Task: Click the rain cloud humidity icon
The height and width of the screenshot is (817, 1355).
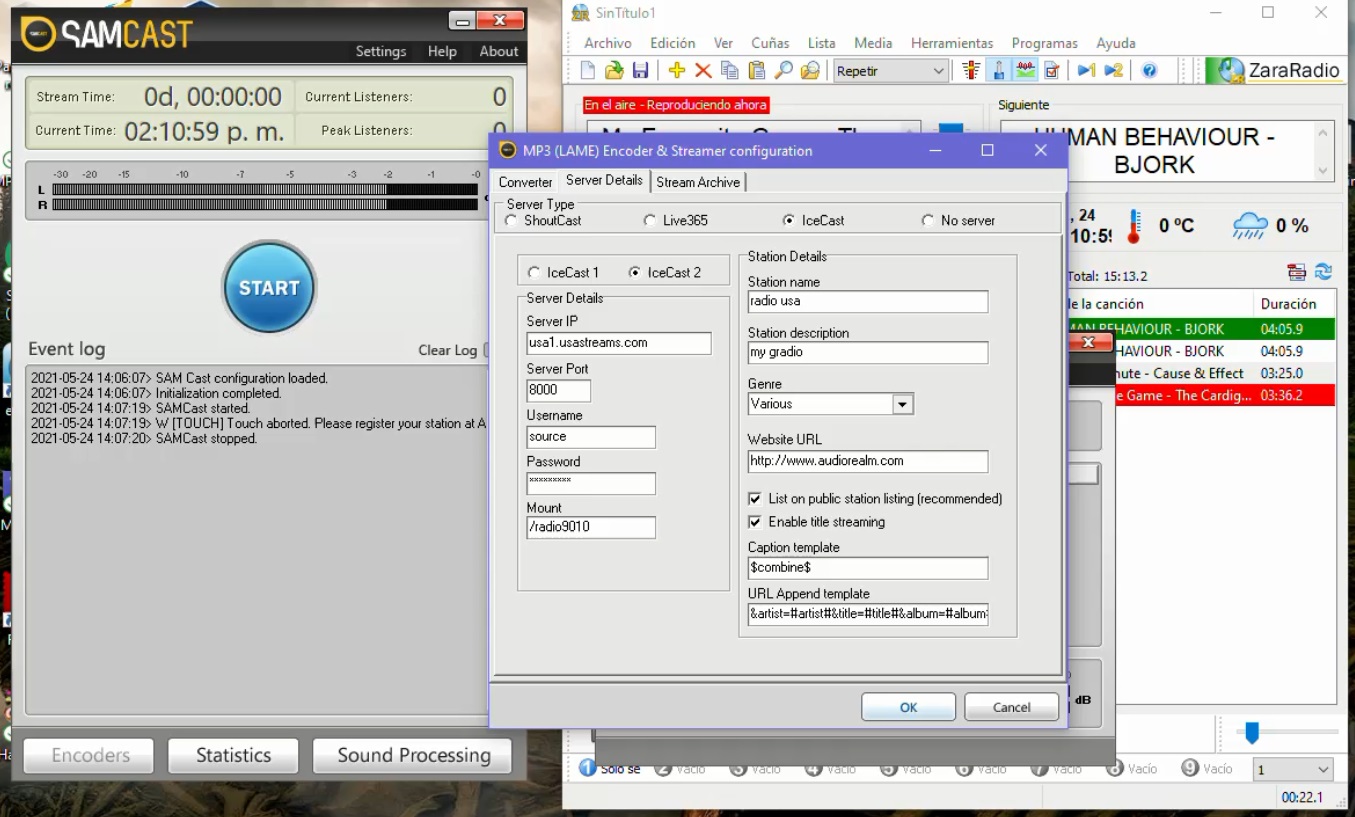Action: click(1250, 226)
